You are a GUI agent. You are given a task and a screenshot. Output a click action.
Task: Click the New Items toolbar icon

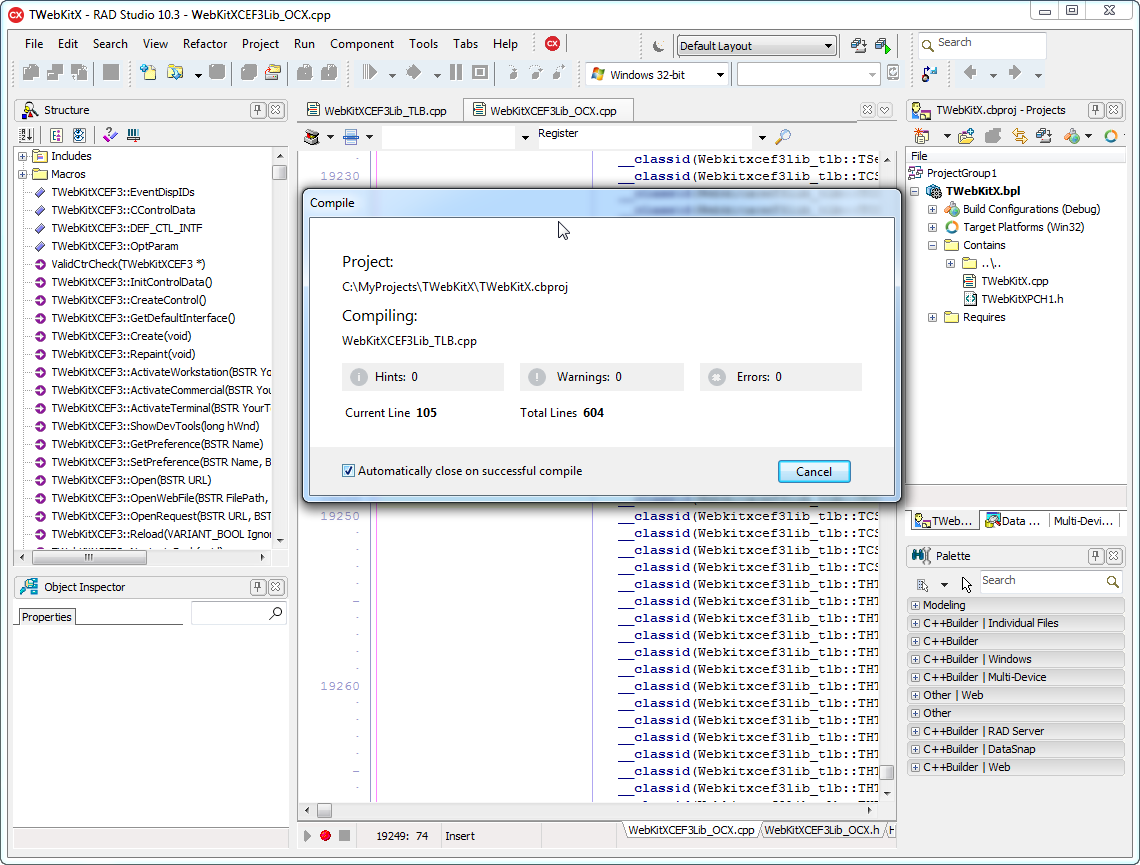148,73
